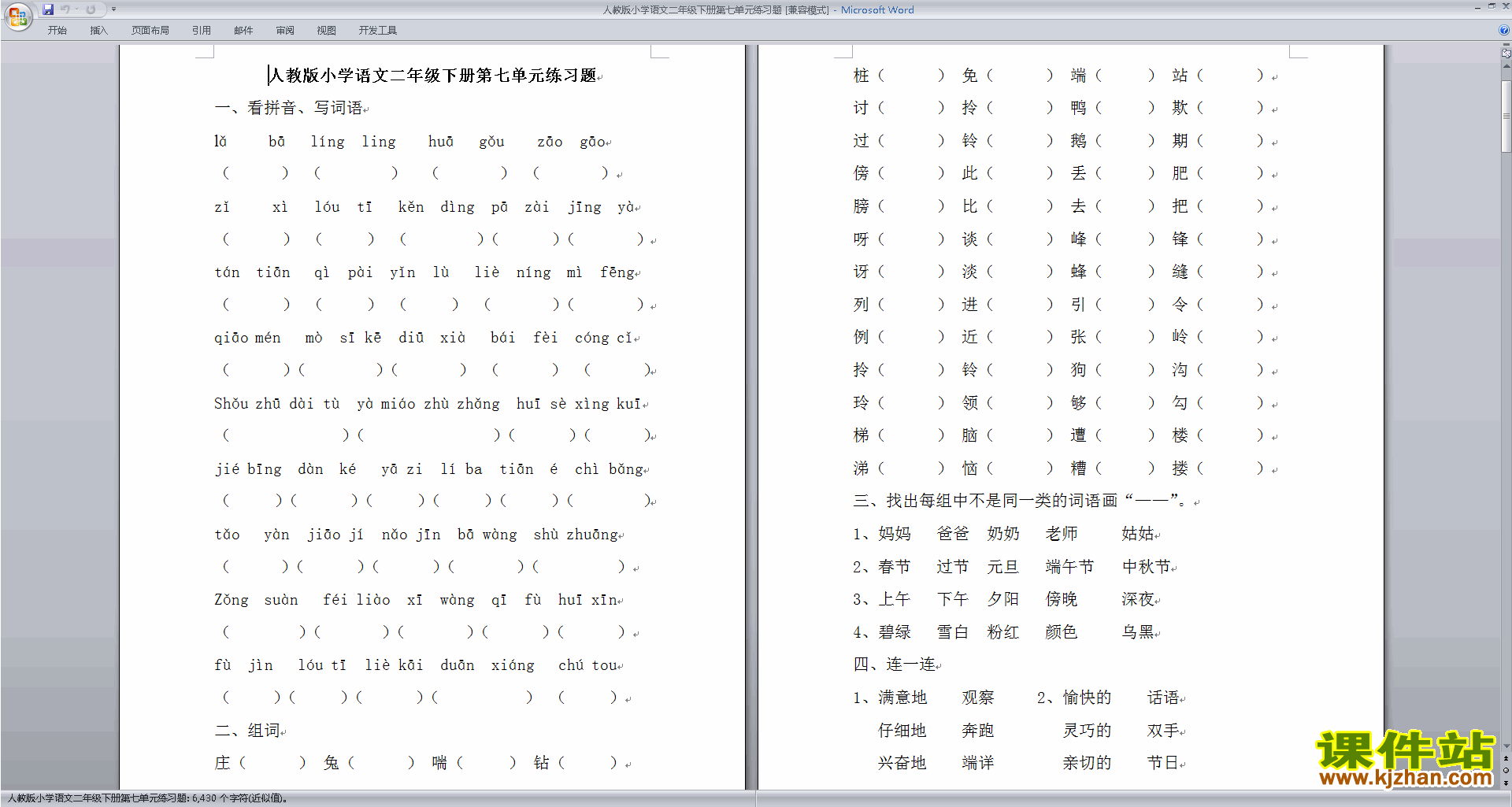Restore down the Word window
The width and height of the screenshot is (1512, 807).
coord(1492,6)
